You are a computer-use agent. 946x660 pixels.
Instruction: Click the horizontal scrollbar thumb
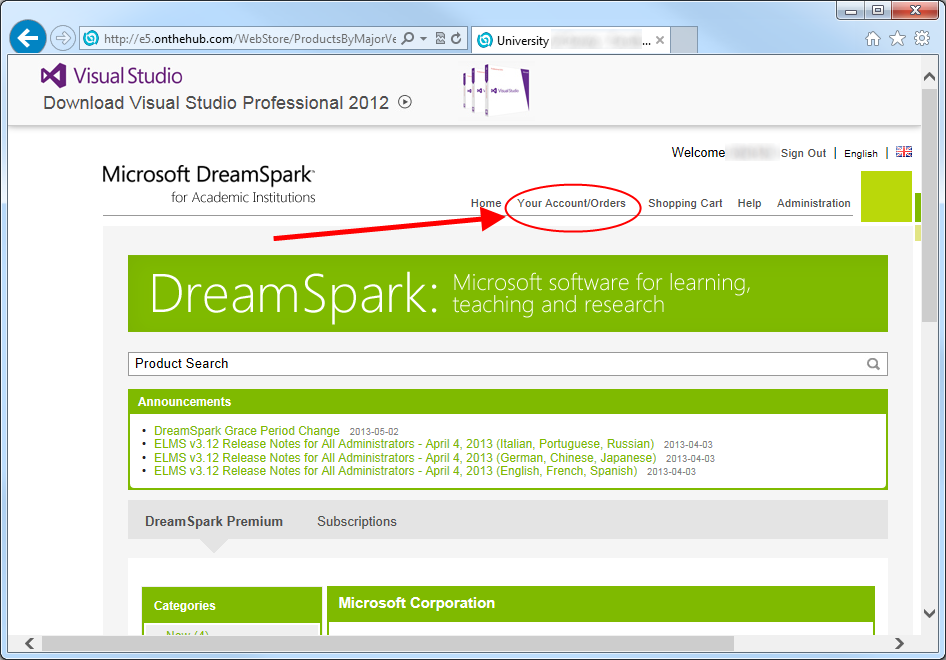(x=387, y=643)
